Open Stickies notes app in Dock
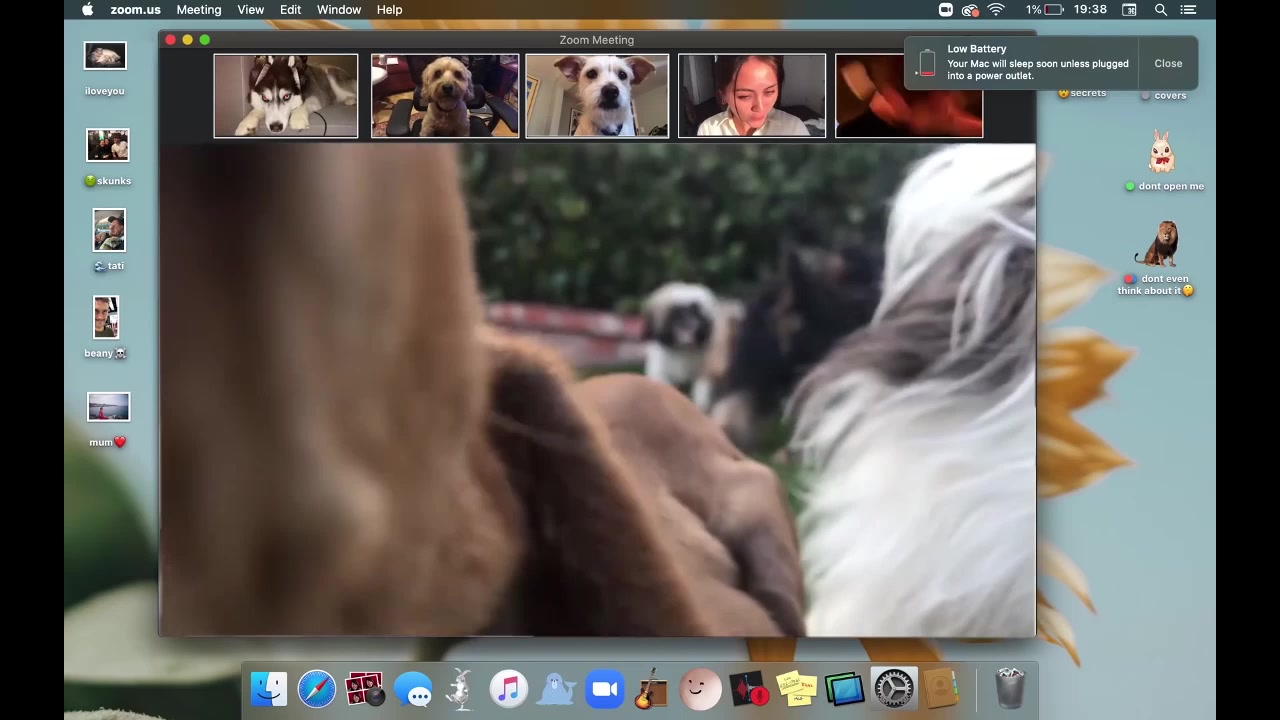Screen dimensions: 1280x720 (x=796, y=689)
